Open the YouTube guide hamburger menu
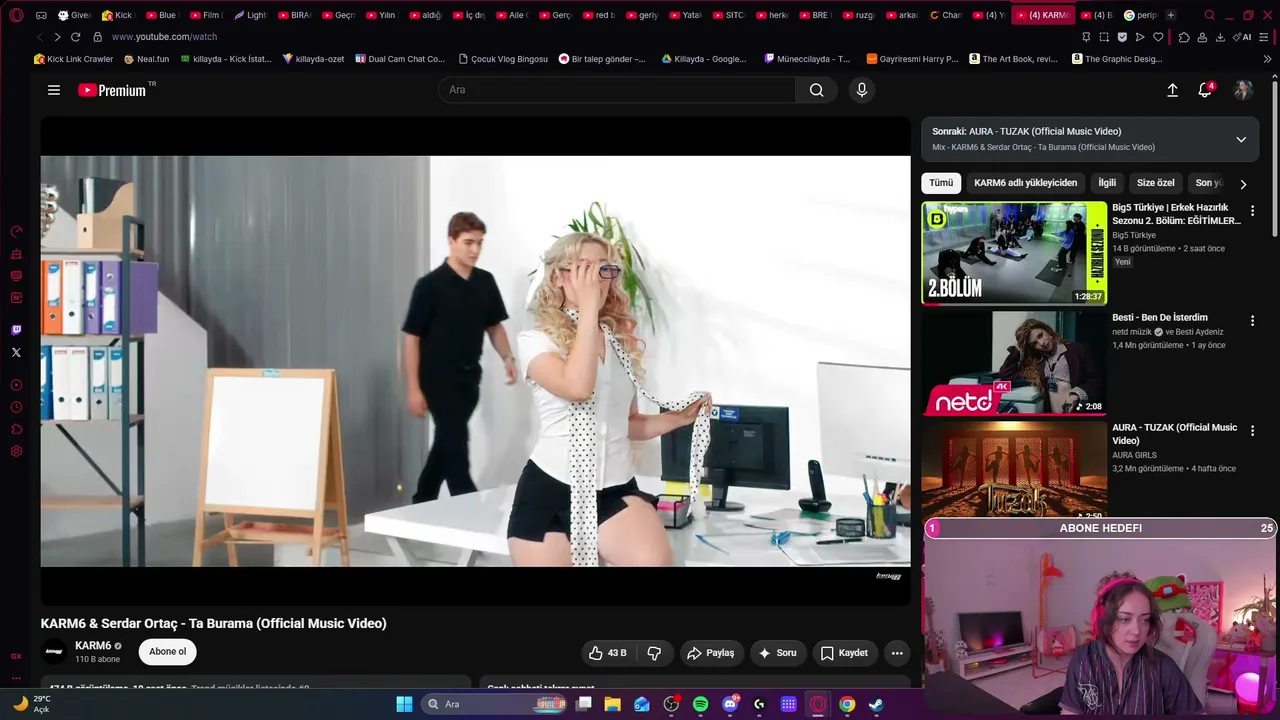 pos(54,90)
